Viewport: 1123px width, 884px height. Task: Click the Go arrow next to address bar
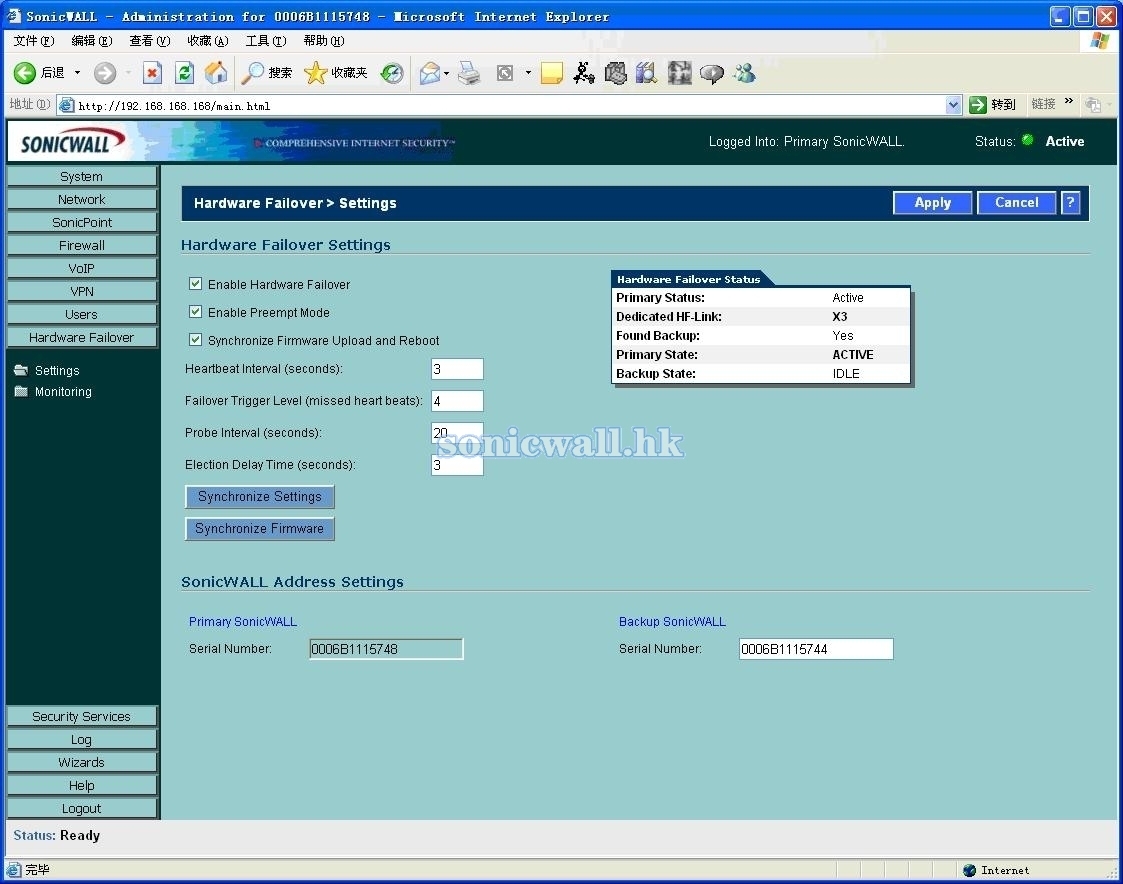pyautogui.click(x=978, y=105)
